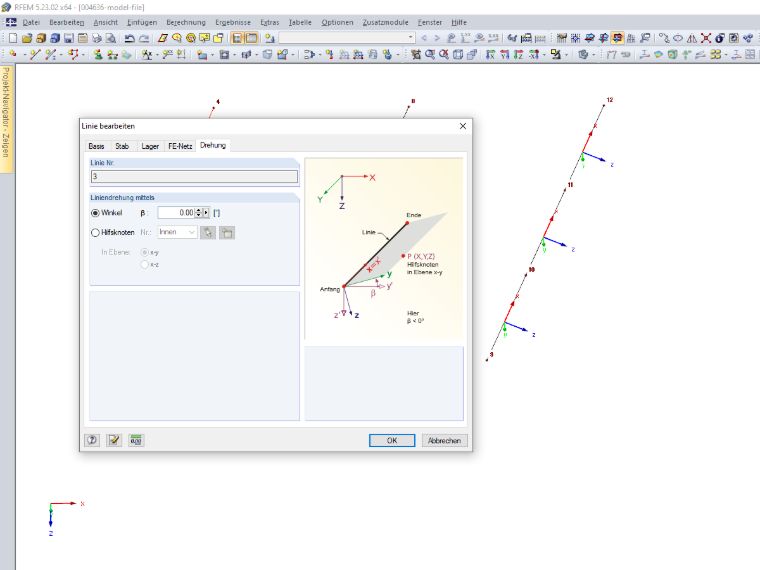Open load case combo box in toolbar

coord(347,38)
